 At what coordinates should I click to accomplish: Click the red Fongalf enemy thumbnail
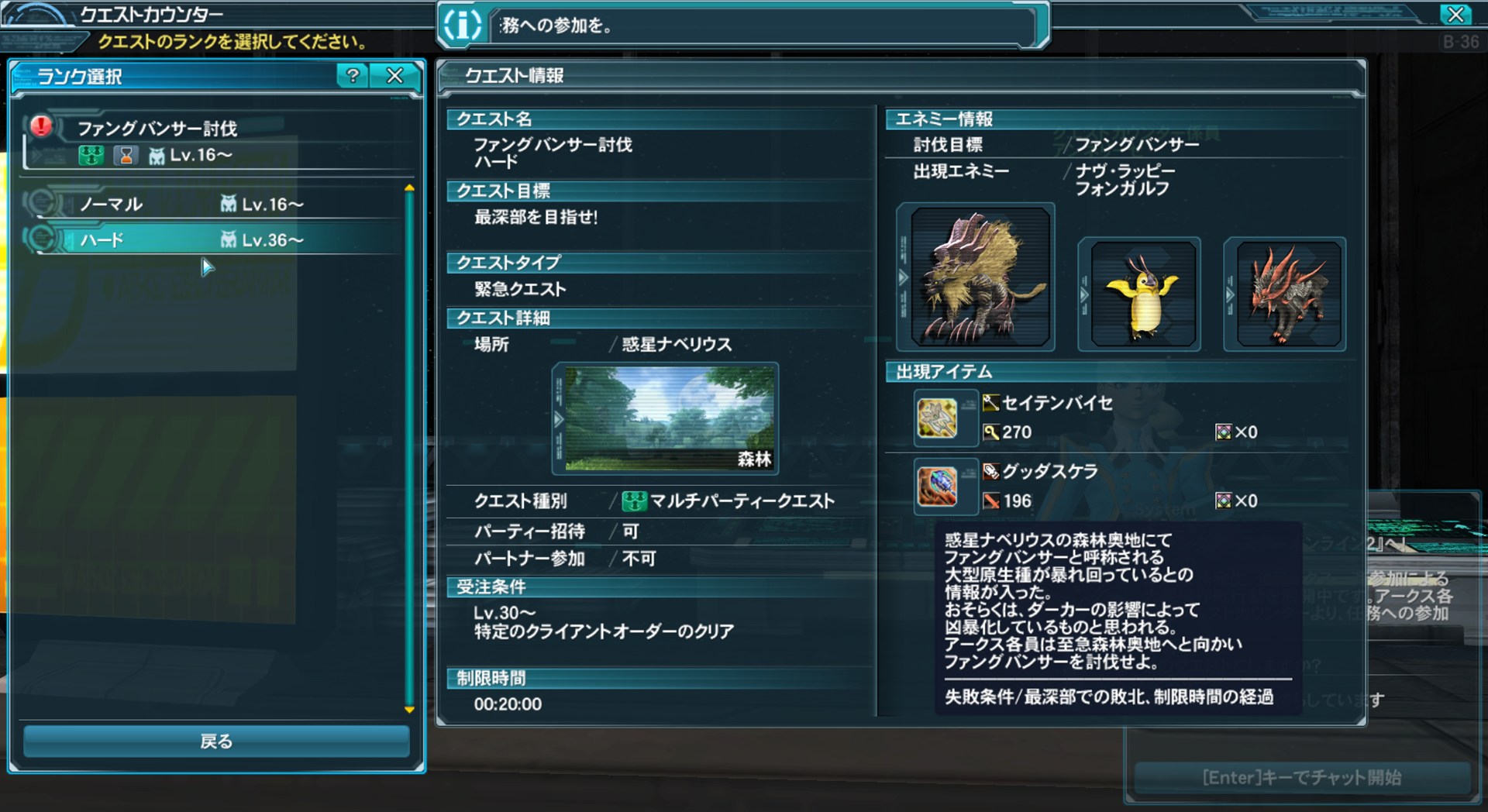tap(1290, 294)
